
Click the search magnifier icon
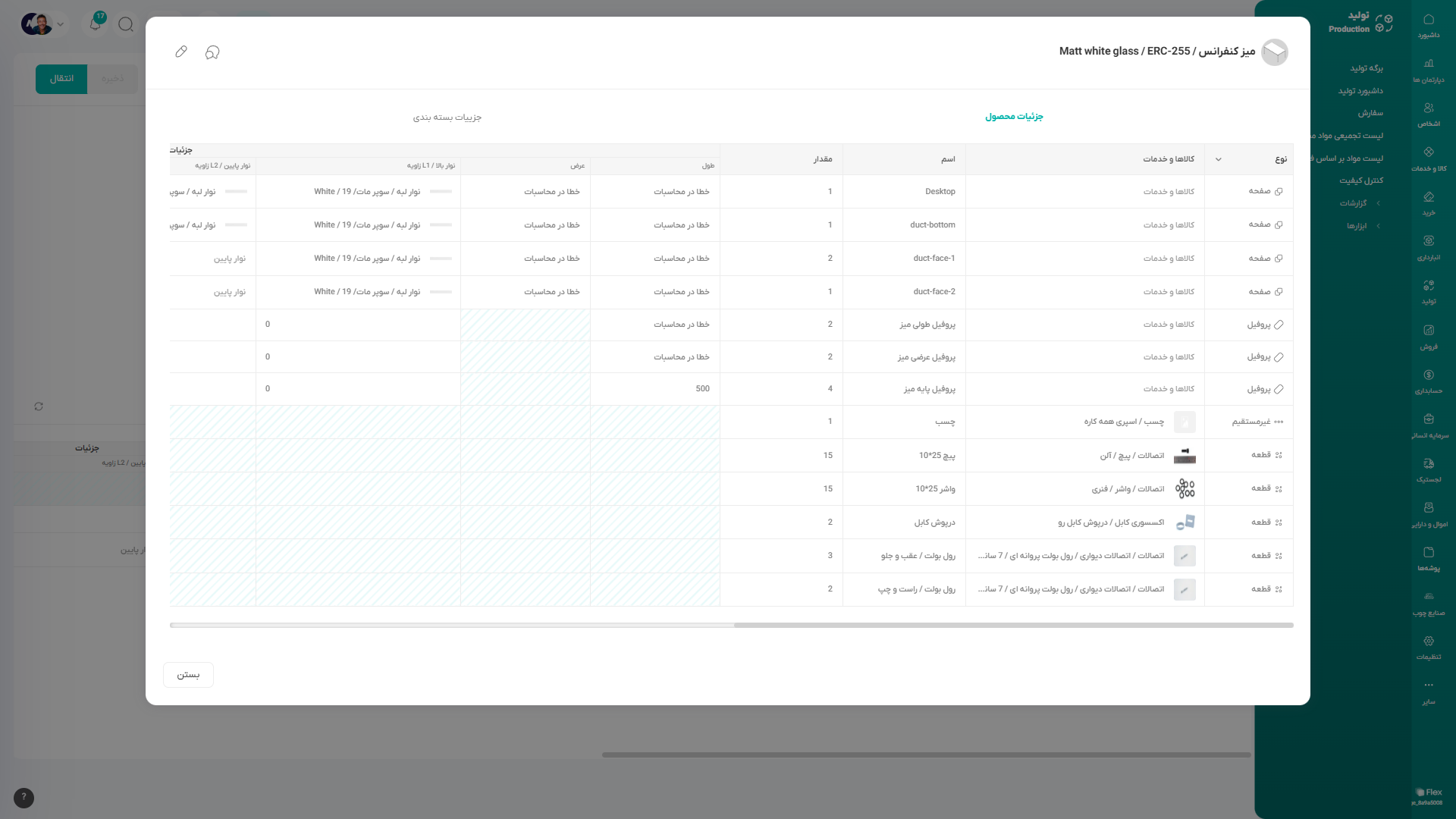tap(126, 24)
